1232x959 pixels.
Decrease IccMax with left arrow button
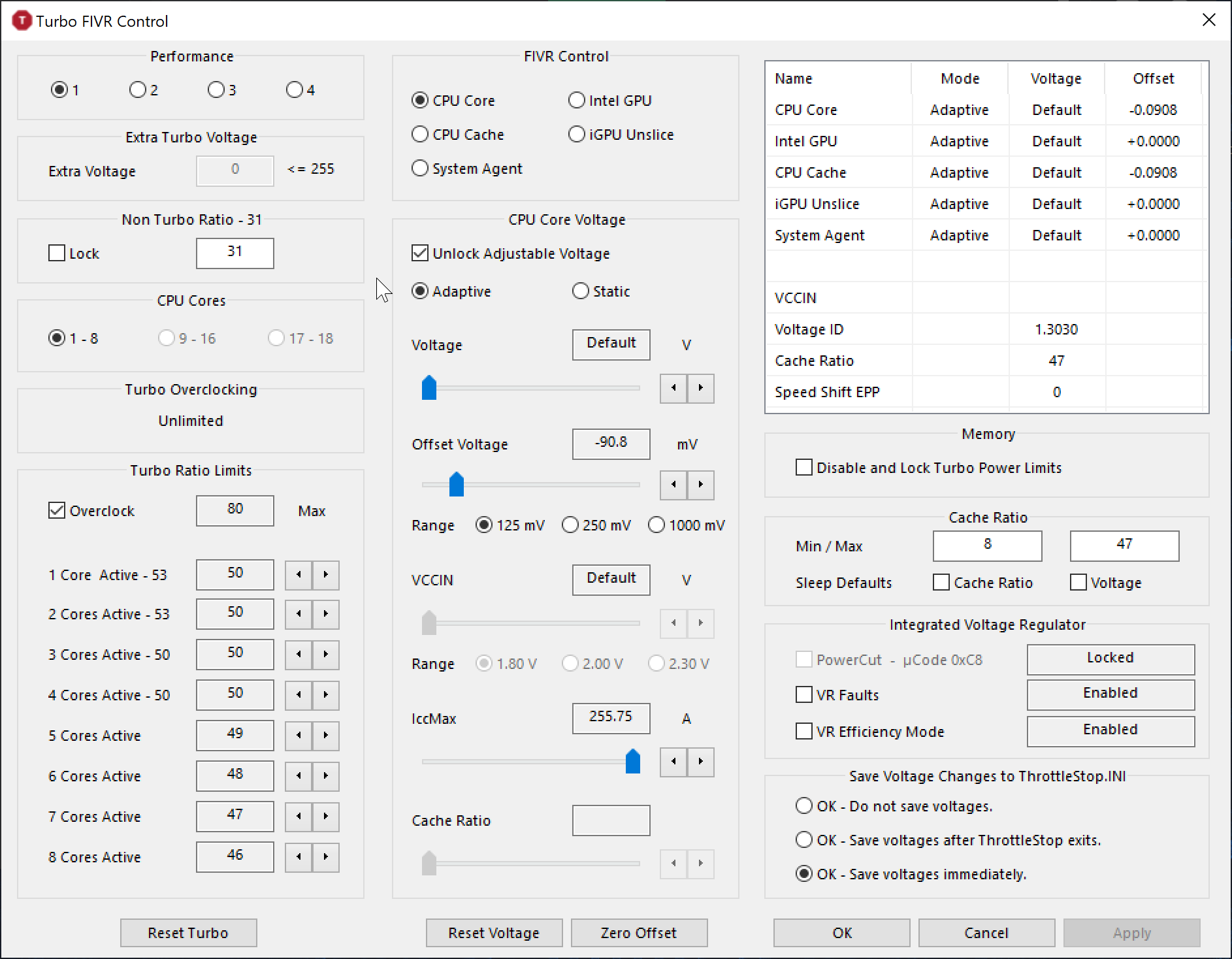tap(673, 762)
